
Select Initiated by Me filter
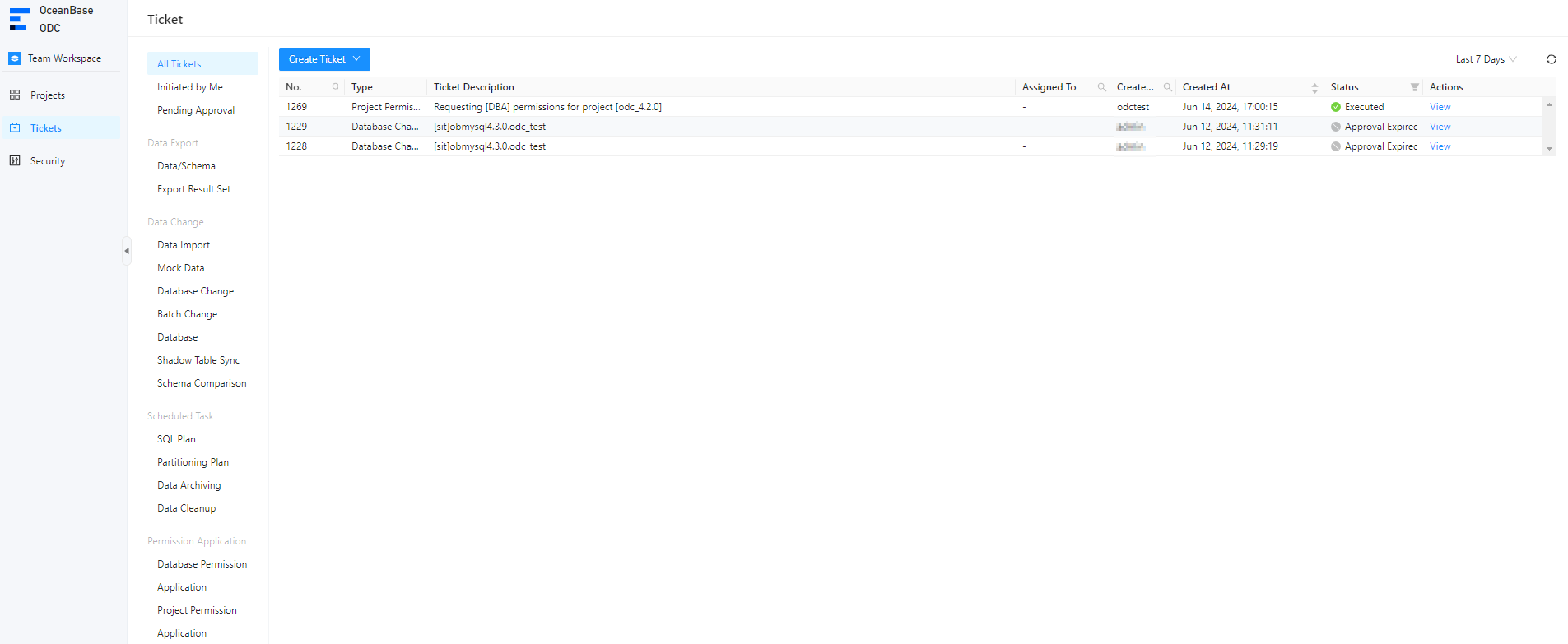(x=190, y=87)
